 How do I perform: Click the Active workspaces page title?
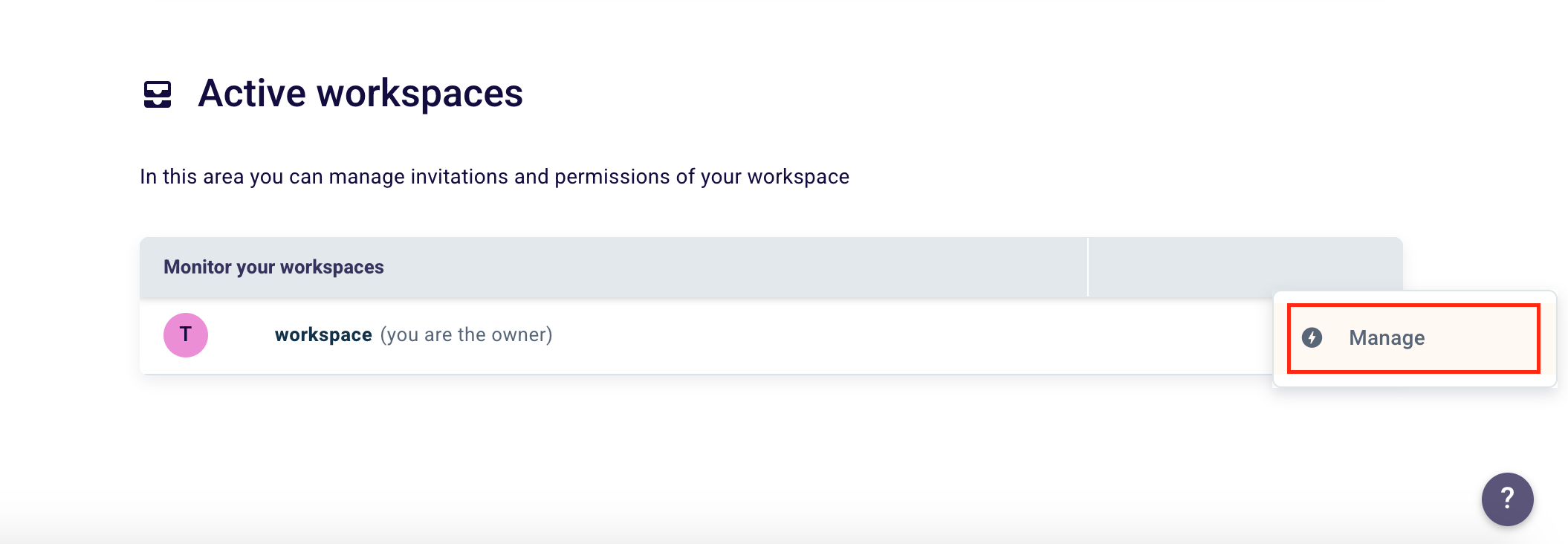(x=362, y=91)
